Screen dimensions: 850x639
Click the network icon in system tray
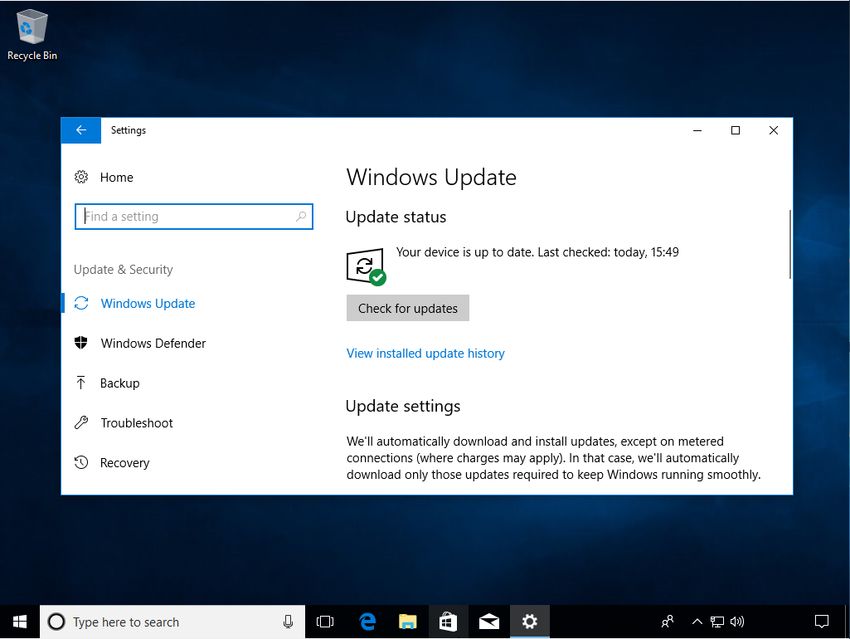717,622
